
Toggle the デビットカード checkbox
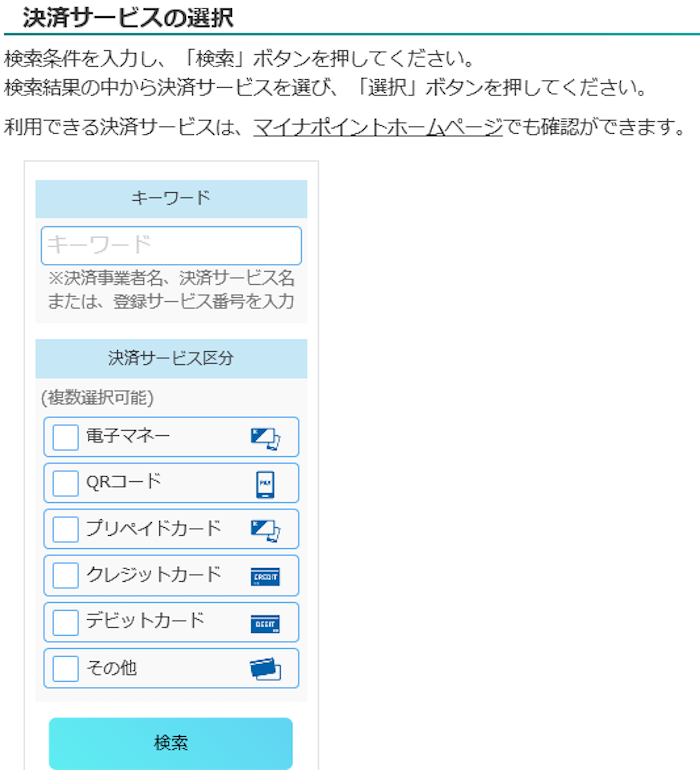[66, 622]
